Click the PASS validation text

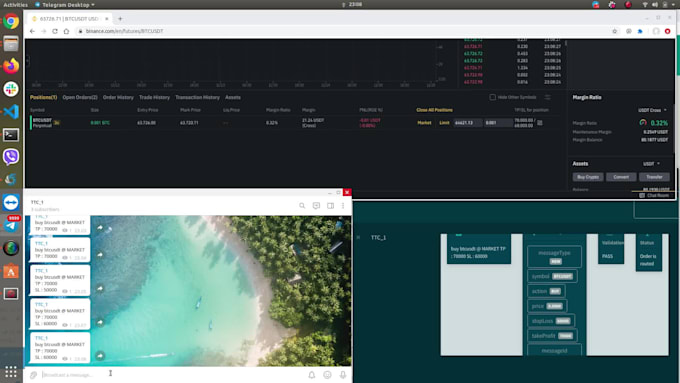(x=607, y=256)
